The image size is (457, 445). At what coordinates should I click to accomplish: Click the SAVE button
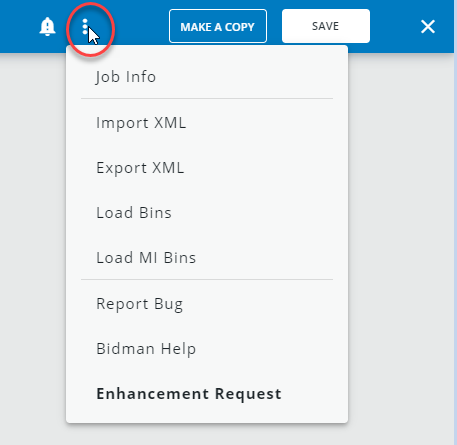click(x=326, y=26)
